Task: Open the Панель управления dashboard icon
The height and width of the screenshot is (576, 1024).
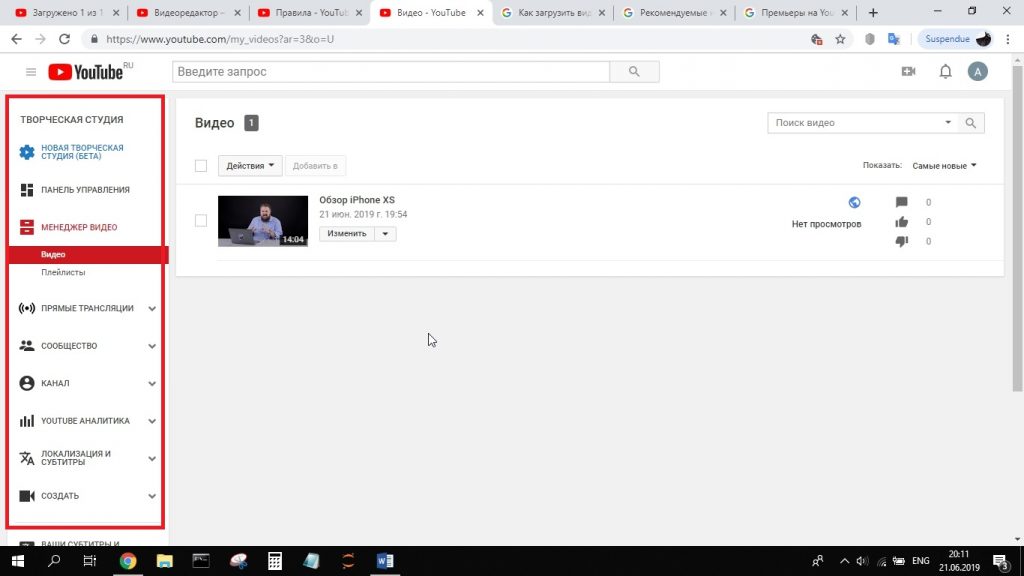Action: 27,190
